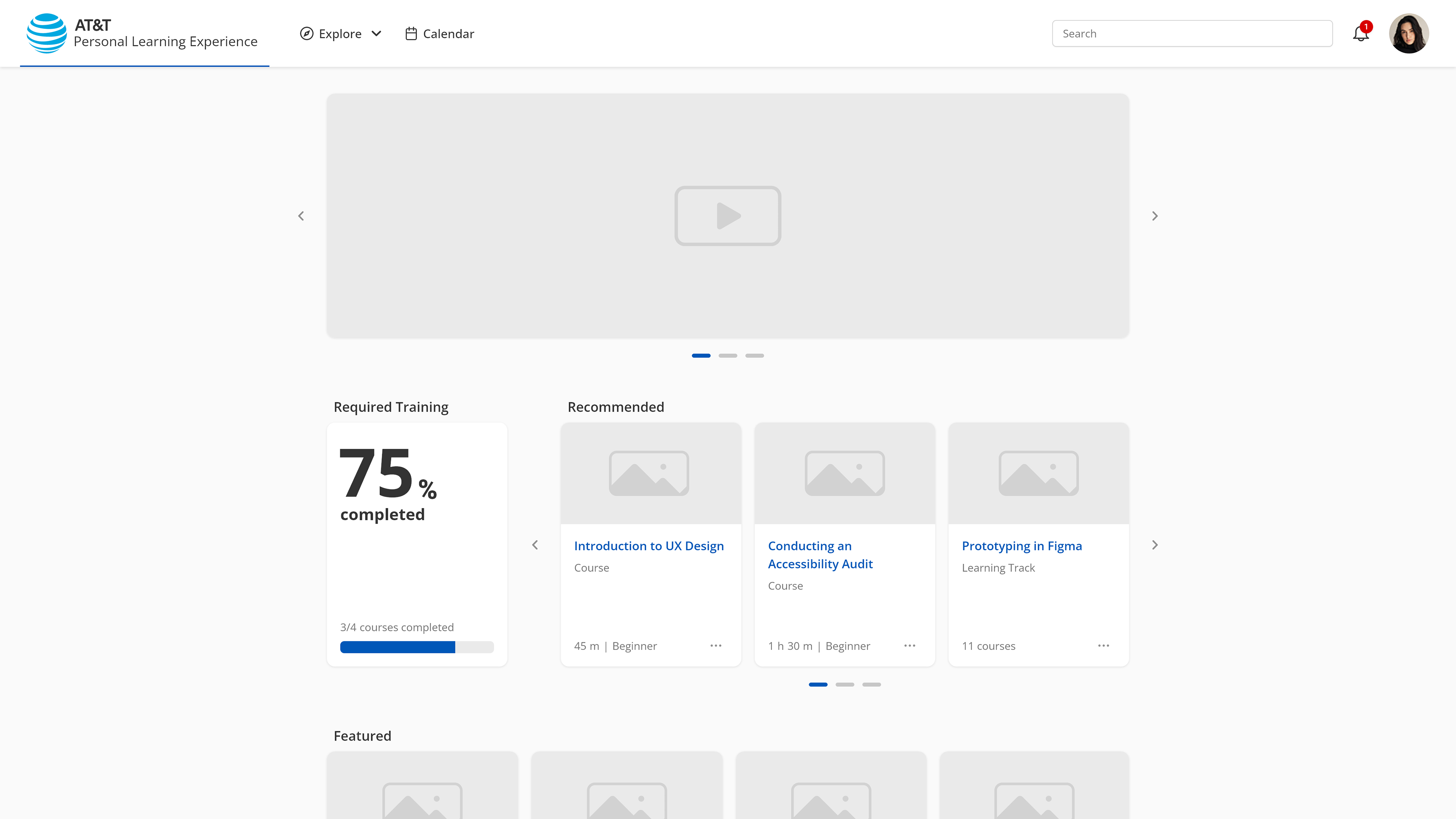Focus the Search input field
Viewport: 1456px width, 819px height.
(x=1192, y=33)
